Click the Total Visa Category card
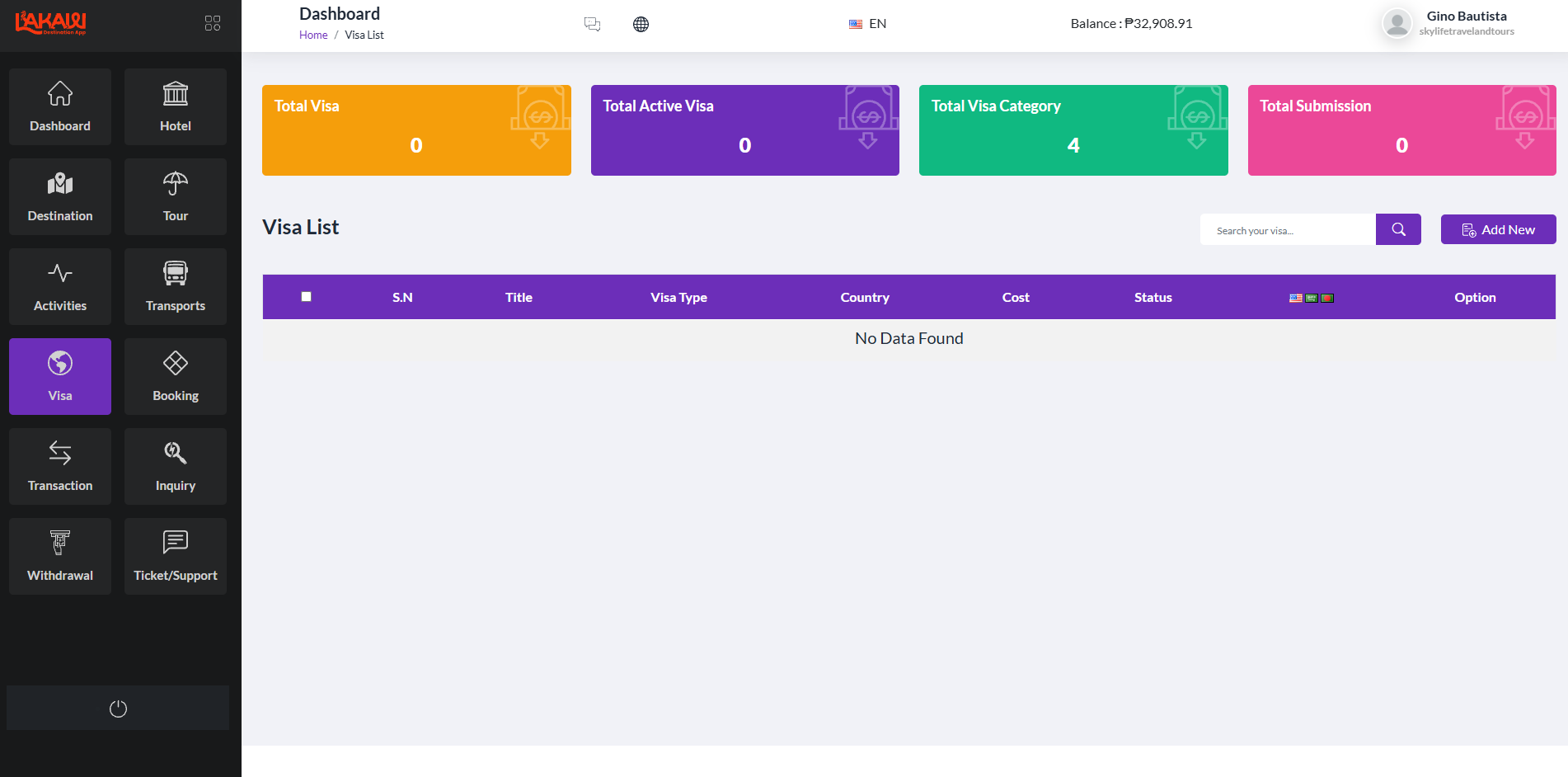 coord(1073,130)
